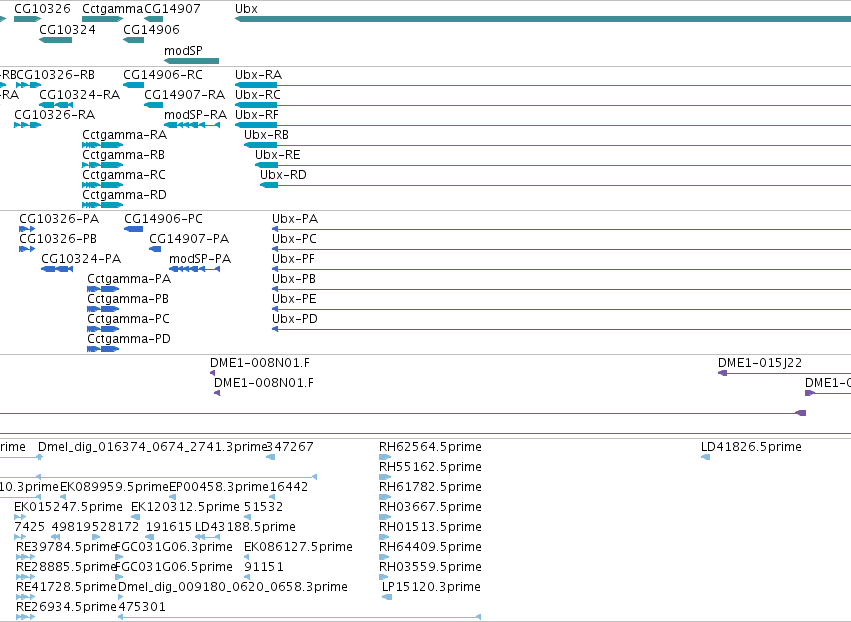Click the CG10324-RA transcript glyph
The width and height of the screenshot is (851, 622).
[x=56, y=105]
